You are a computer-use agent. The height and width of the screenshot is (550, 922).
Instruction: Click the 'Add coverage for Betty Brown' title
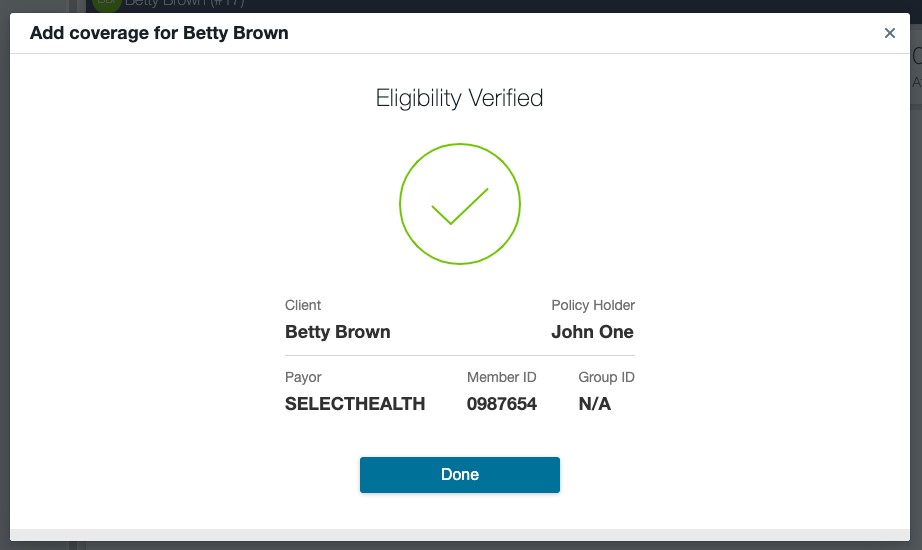coord(159,33)
